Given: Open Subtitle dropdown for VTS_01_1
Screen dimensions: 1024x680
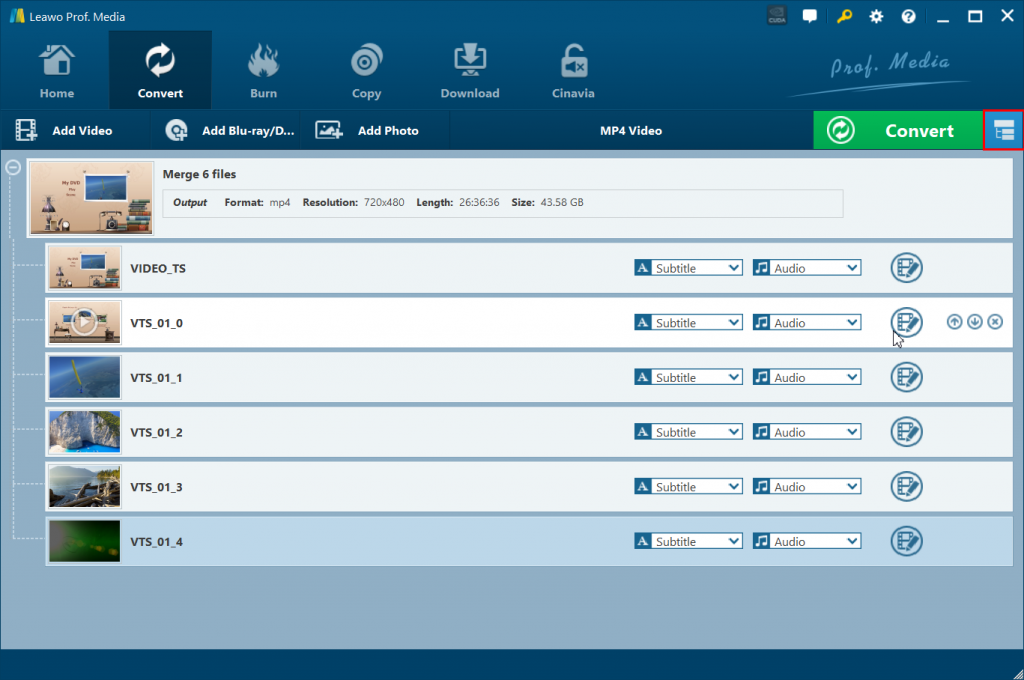Looking at the screenshot, I should point(688,378).
